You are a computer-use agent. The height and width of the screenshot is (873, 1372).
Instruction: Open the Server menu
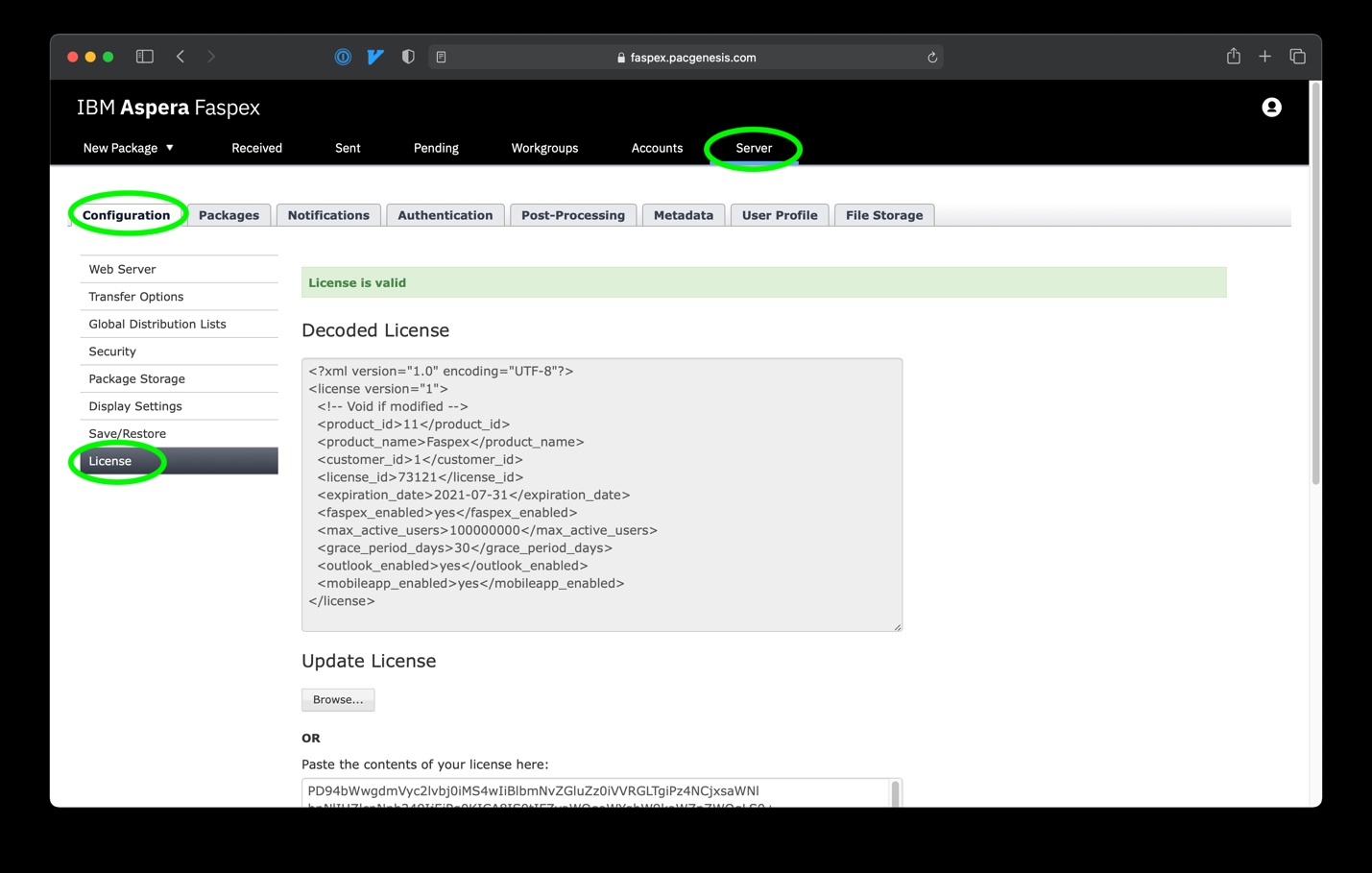pos(754,148)
